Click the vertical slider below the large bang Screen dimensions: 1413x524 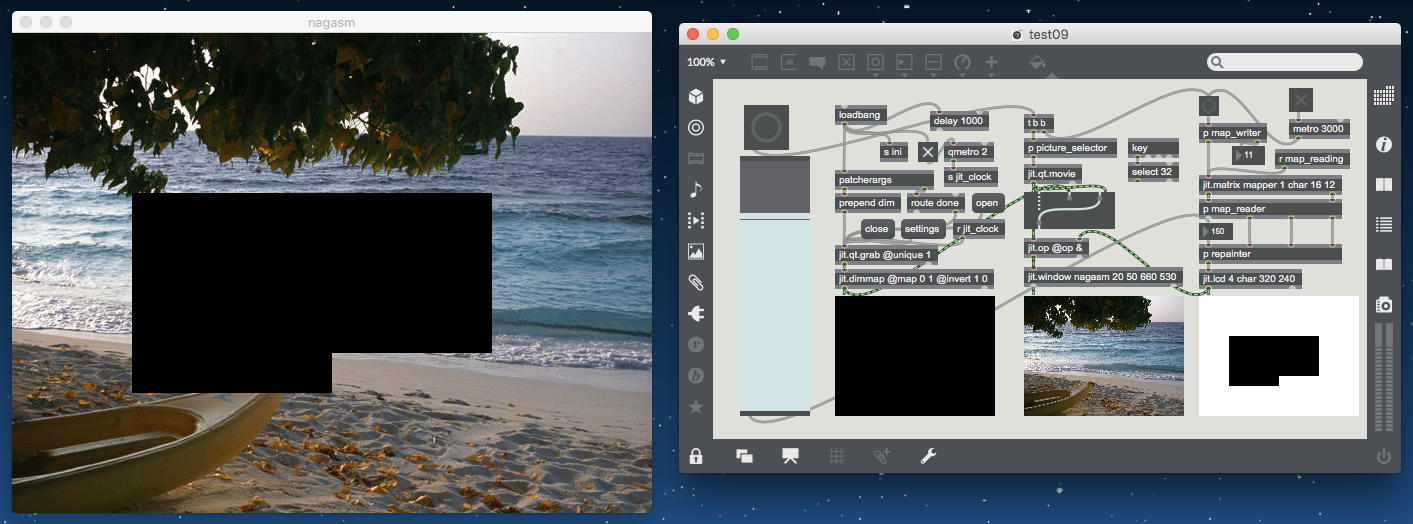point(775,285)
